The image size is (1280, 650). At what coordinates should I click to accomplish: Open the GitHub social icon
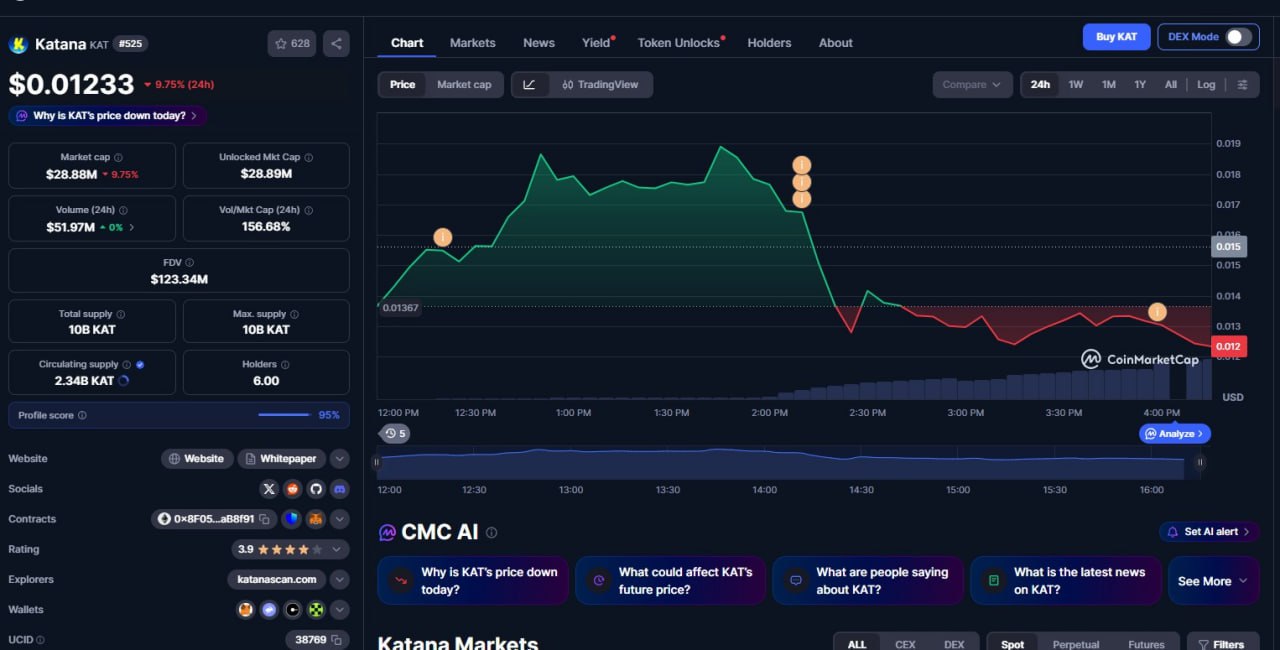(x=316, y=489)
